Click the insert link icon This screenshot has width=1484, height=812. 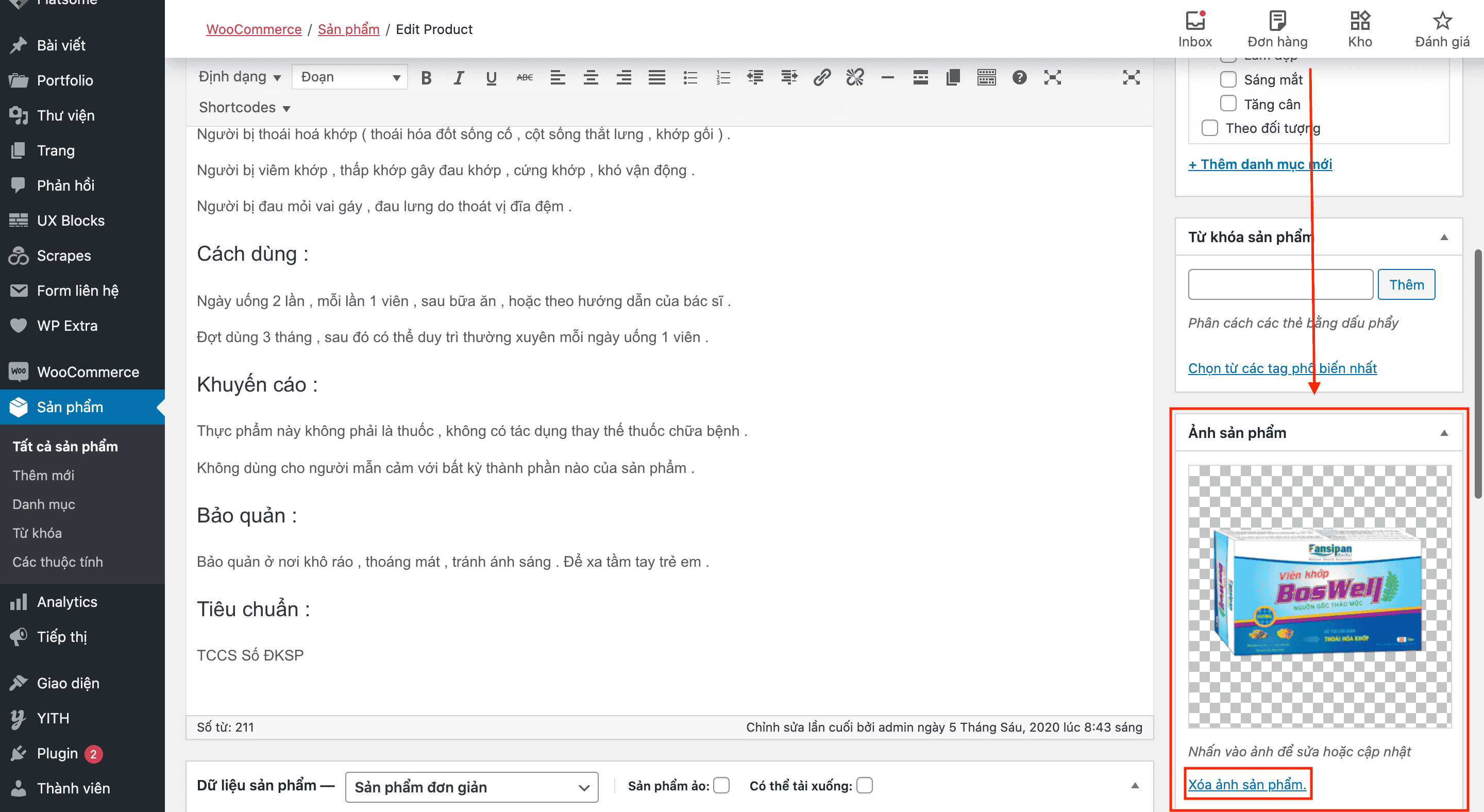pyautogui.click(x=821, y=78)
